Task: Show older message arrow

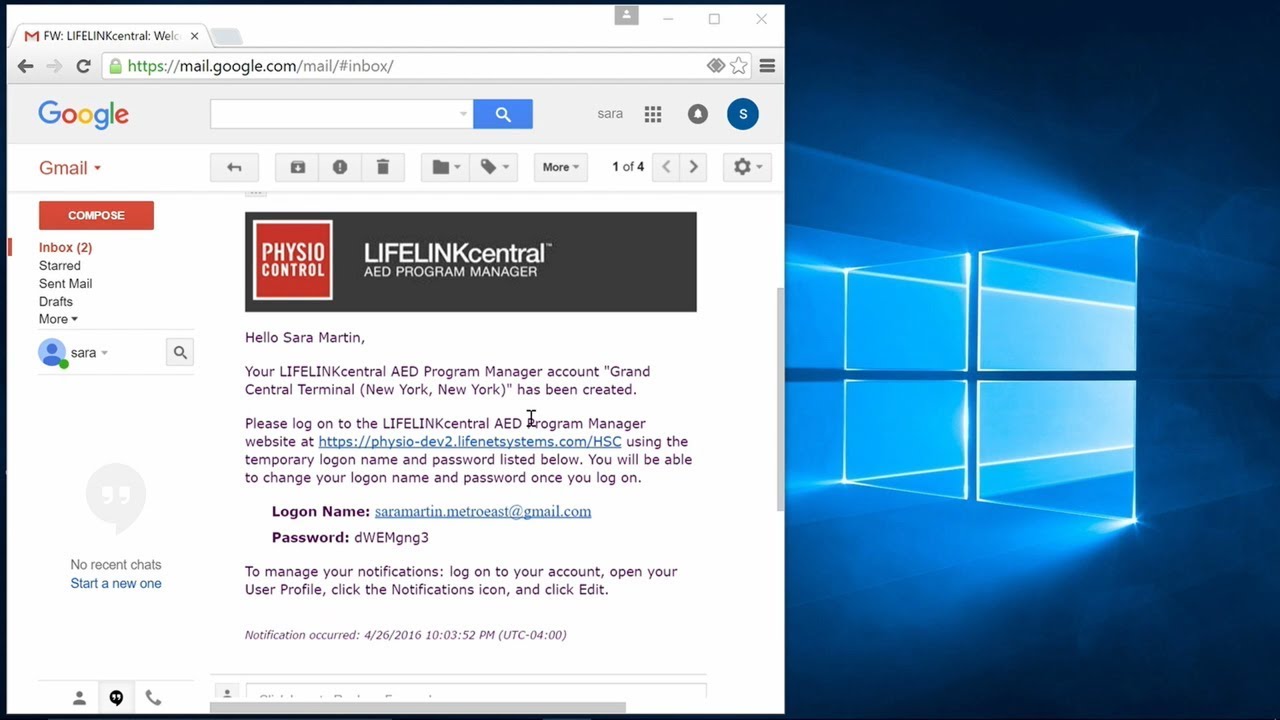Action: click(693, 167)
